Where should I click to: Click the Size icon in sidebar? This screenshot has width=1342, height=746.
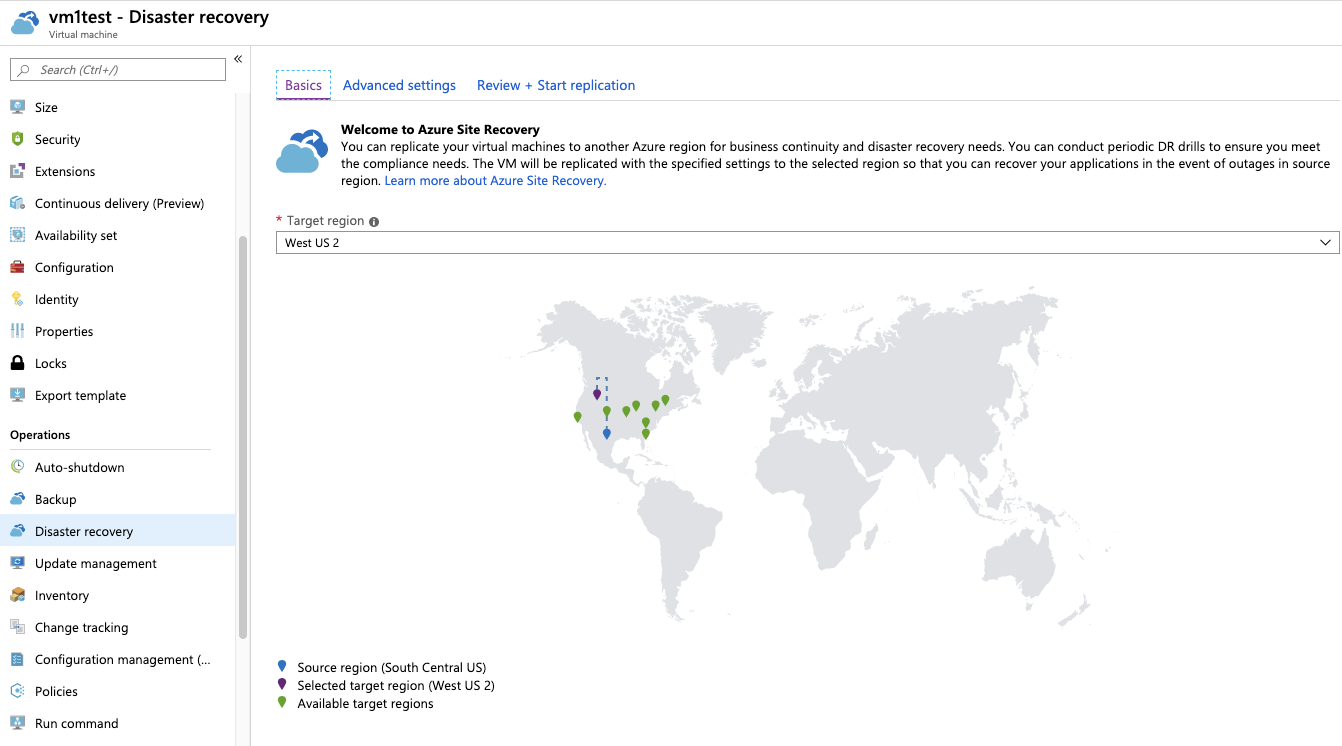click(x=17, y=107)
